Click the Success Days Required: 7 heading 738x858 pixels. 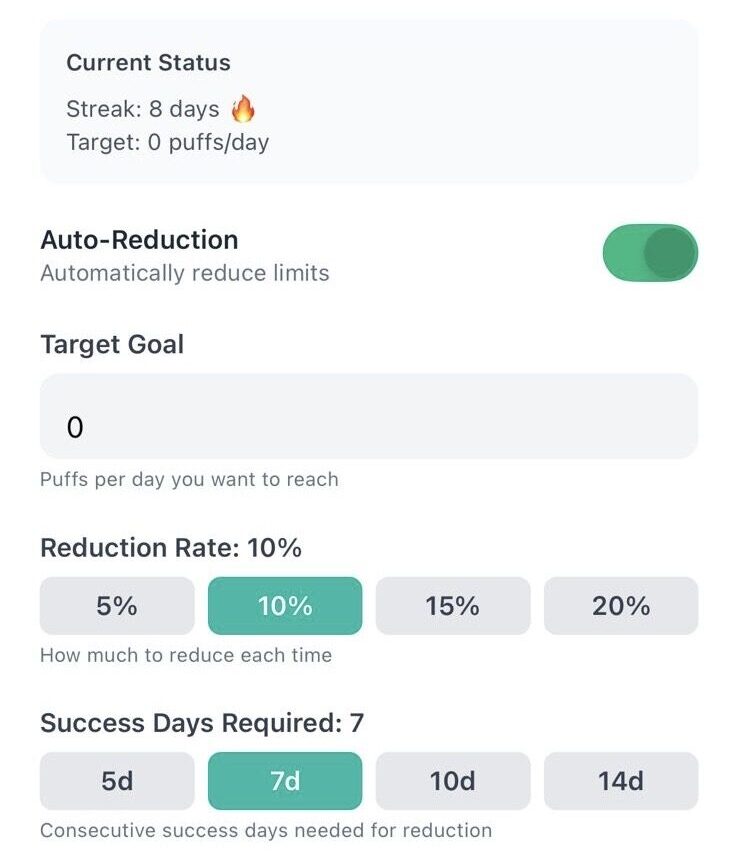click(202, 722)
